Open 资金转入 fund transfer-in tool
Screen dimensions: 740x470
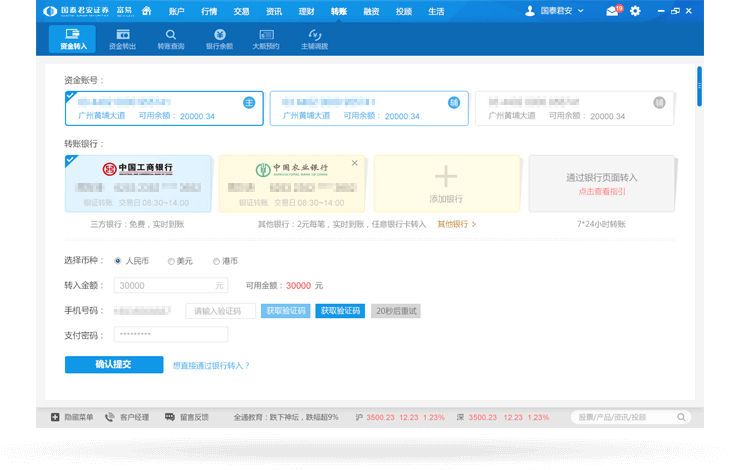tap(73, 39)
